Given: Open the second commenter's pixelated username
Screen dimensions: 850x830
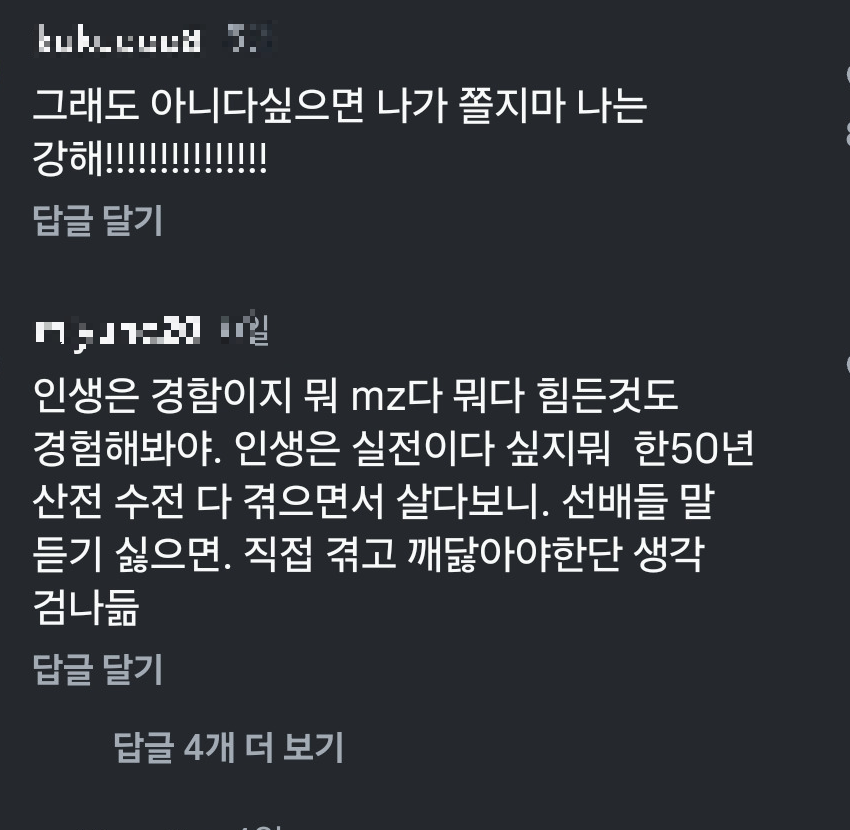Looking at the screenshot, I should coord(118,331).
